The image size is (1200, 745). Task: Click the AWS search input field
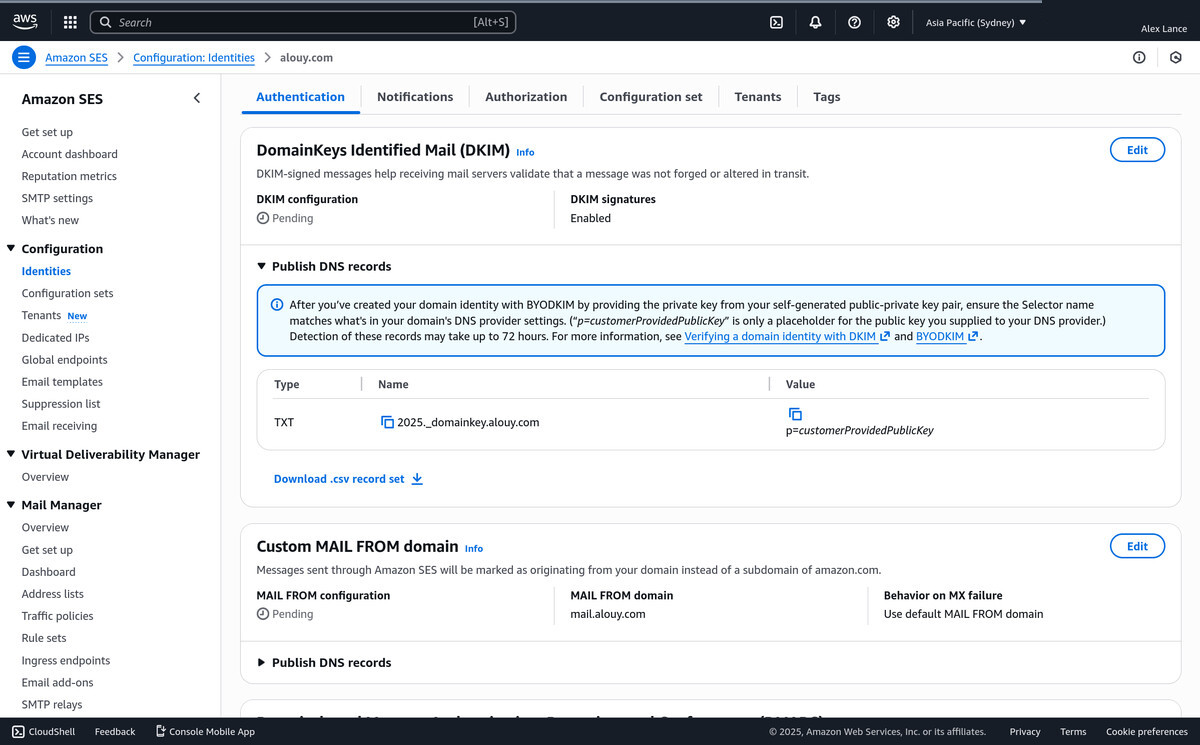click(x=300, y=22)
